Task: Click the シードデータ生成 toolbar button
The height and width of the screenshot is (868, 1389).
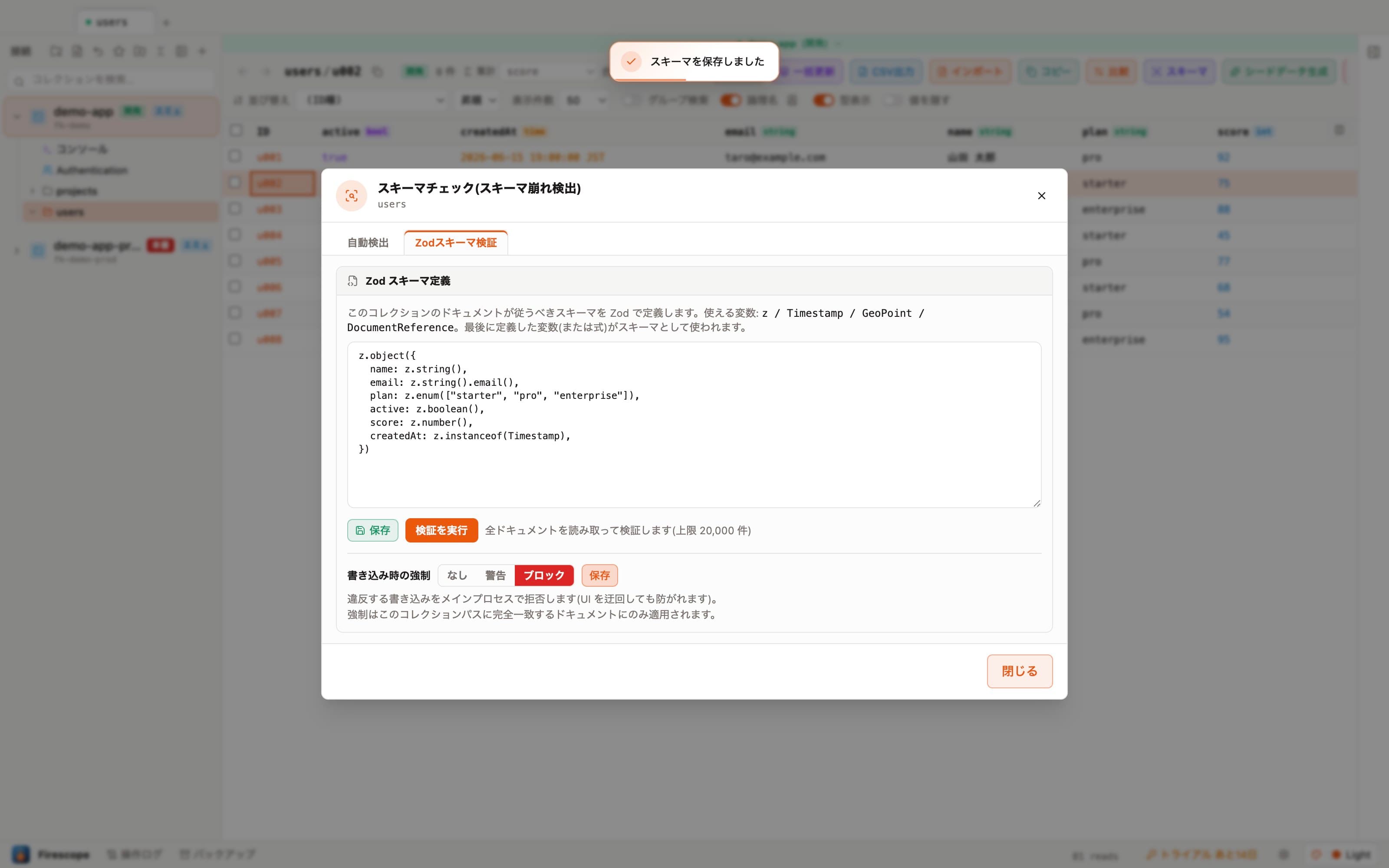Action: [x=1279, y=72]
